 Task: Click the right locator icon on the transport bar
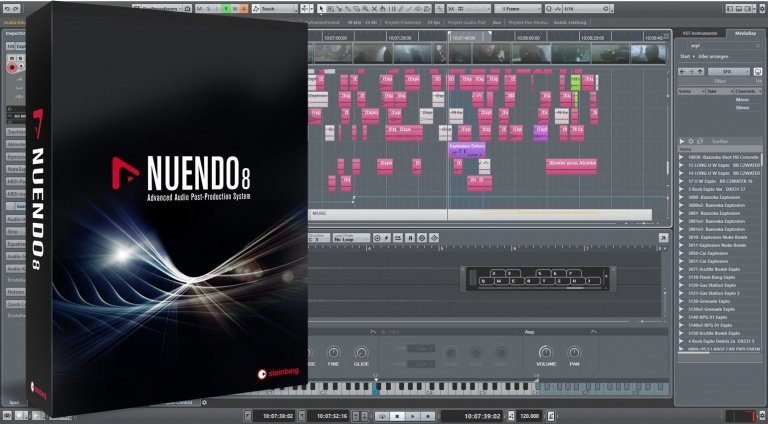pos(302,416)
